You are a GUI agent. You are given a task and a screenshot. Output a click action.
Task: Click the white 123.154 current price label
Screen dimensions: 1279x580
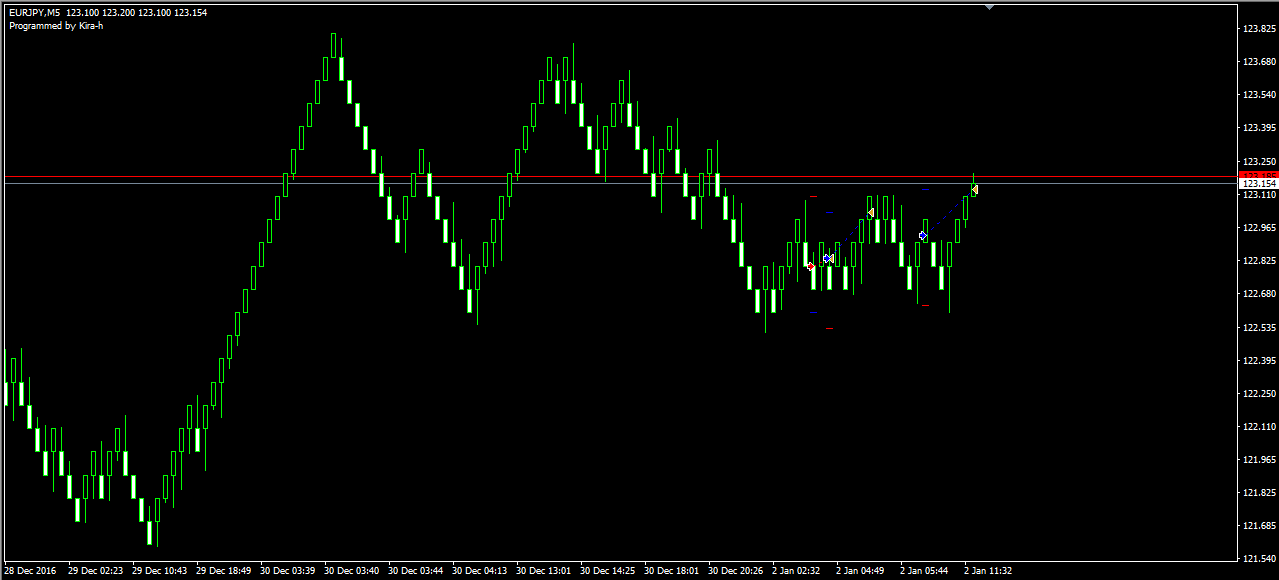click(x=1258, y=184)
